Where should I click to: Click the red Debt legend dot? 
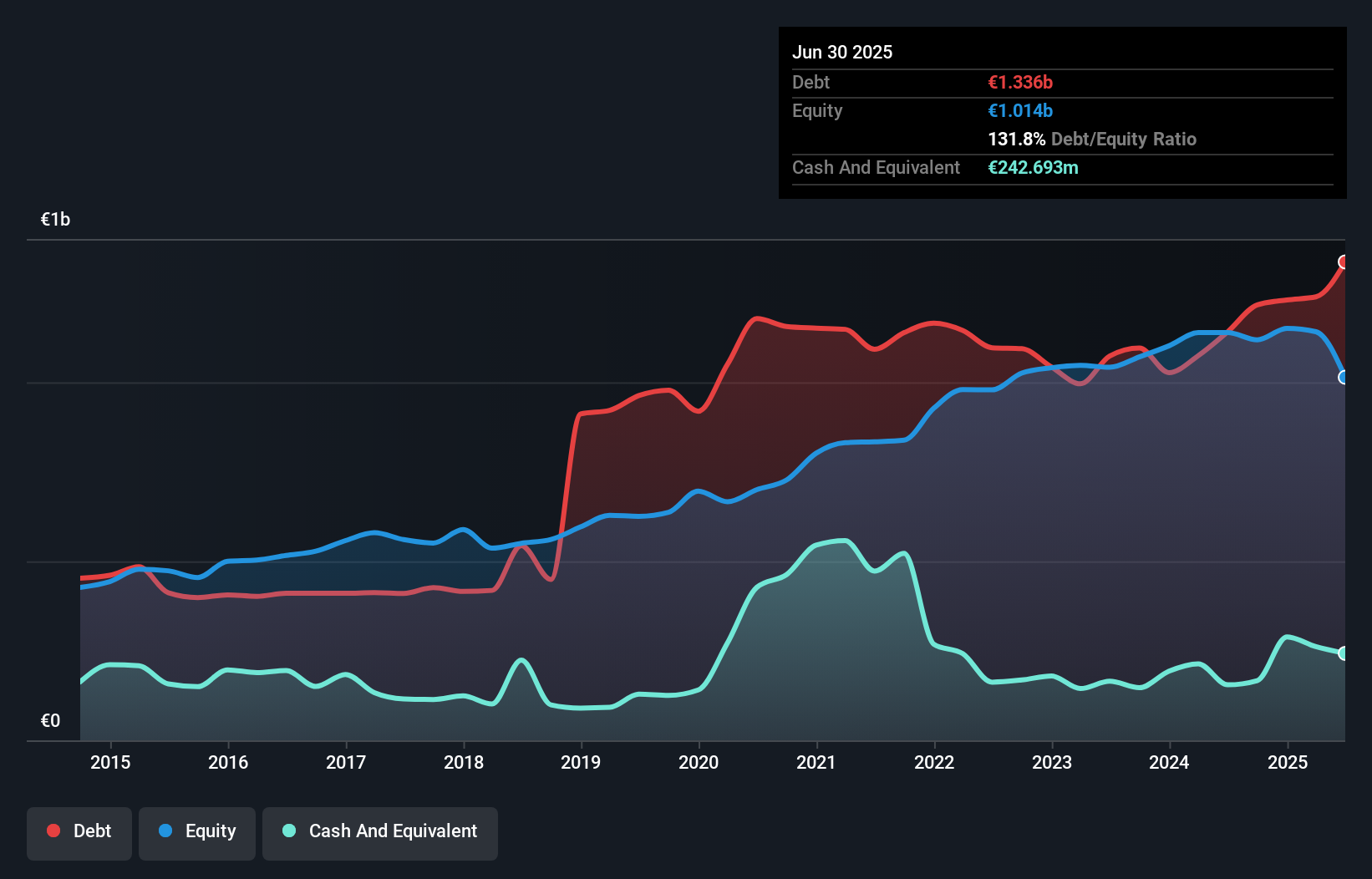point(53,831)
